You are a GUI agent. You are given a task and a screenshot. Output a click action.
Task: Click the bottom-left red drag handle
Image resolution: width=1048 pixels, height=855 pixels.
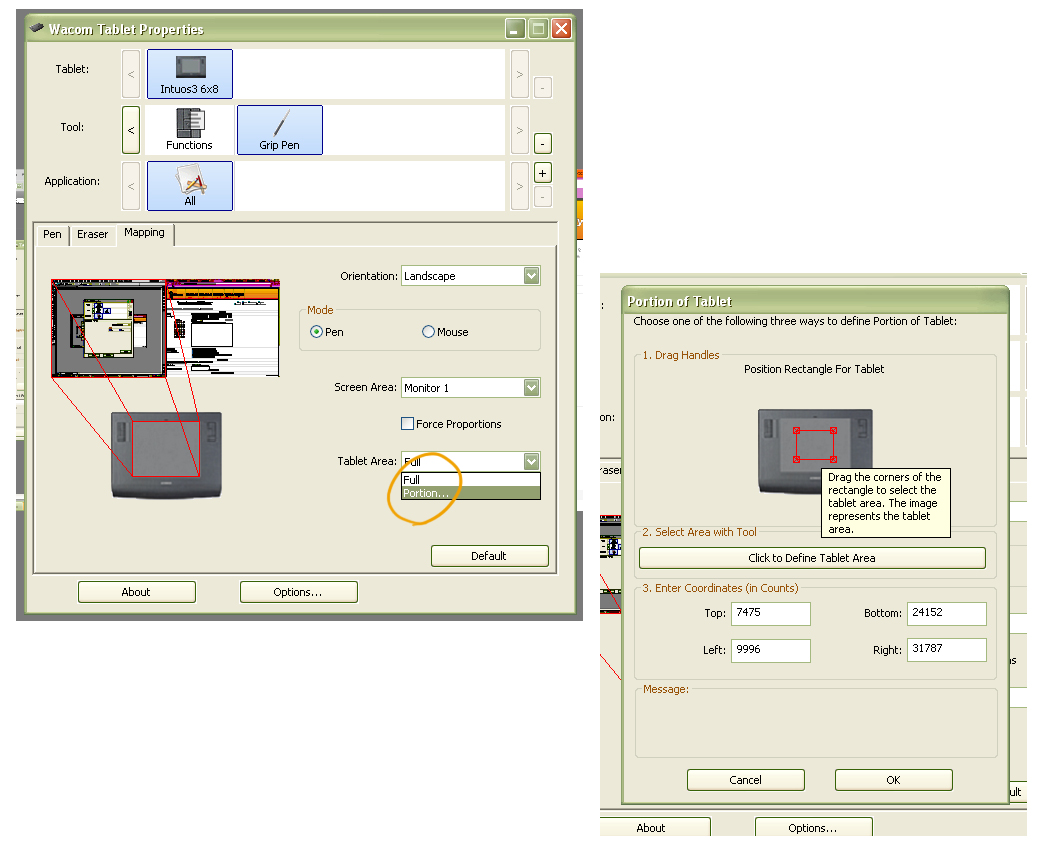tap(796, 459)
